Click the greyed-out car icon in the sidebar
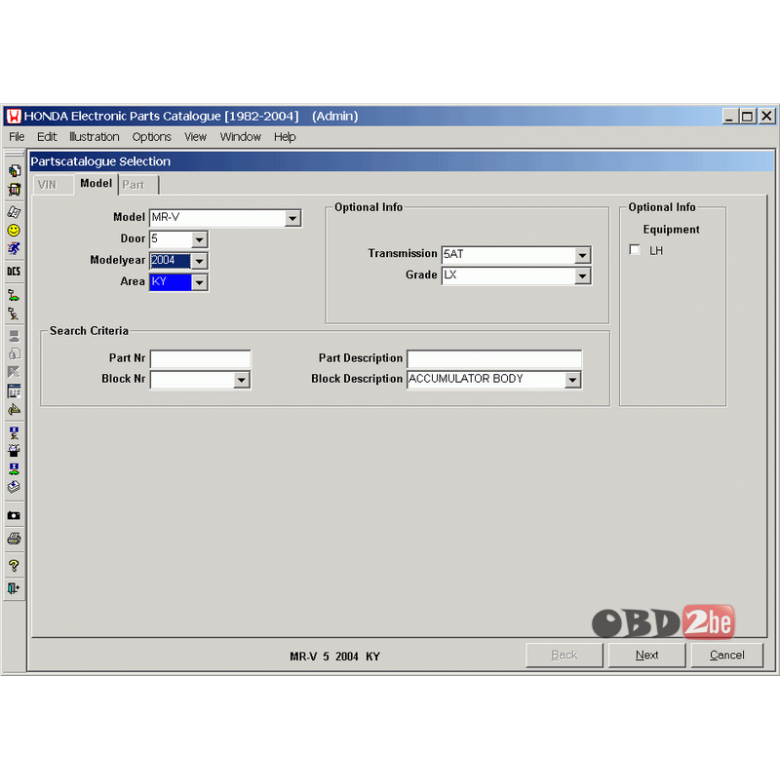Image resolution: width=780 pixels, height=780 pixels. pyautogui.click(x=14, y=336)
